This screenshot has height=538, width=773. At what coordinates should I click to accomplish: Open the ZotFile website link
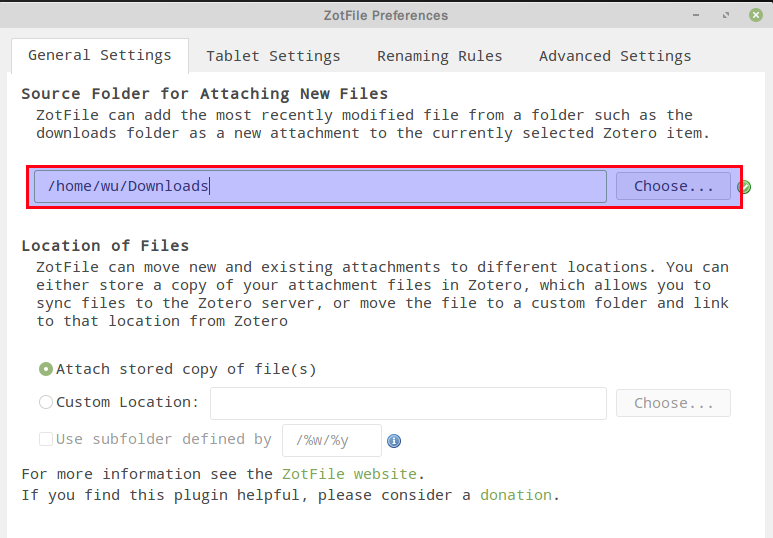349,474
